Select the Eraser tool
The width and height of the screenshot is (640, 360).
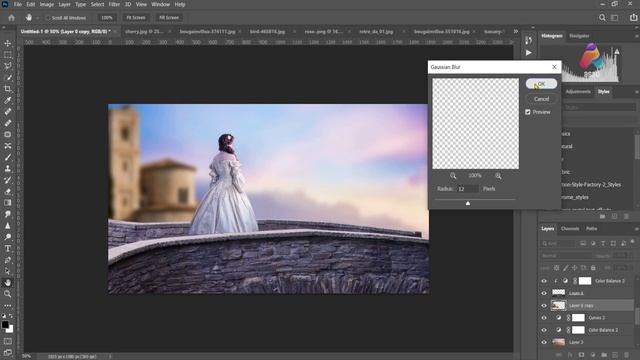(x=7, y=191)
